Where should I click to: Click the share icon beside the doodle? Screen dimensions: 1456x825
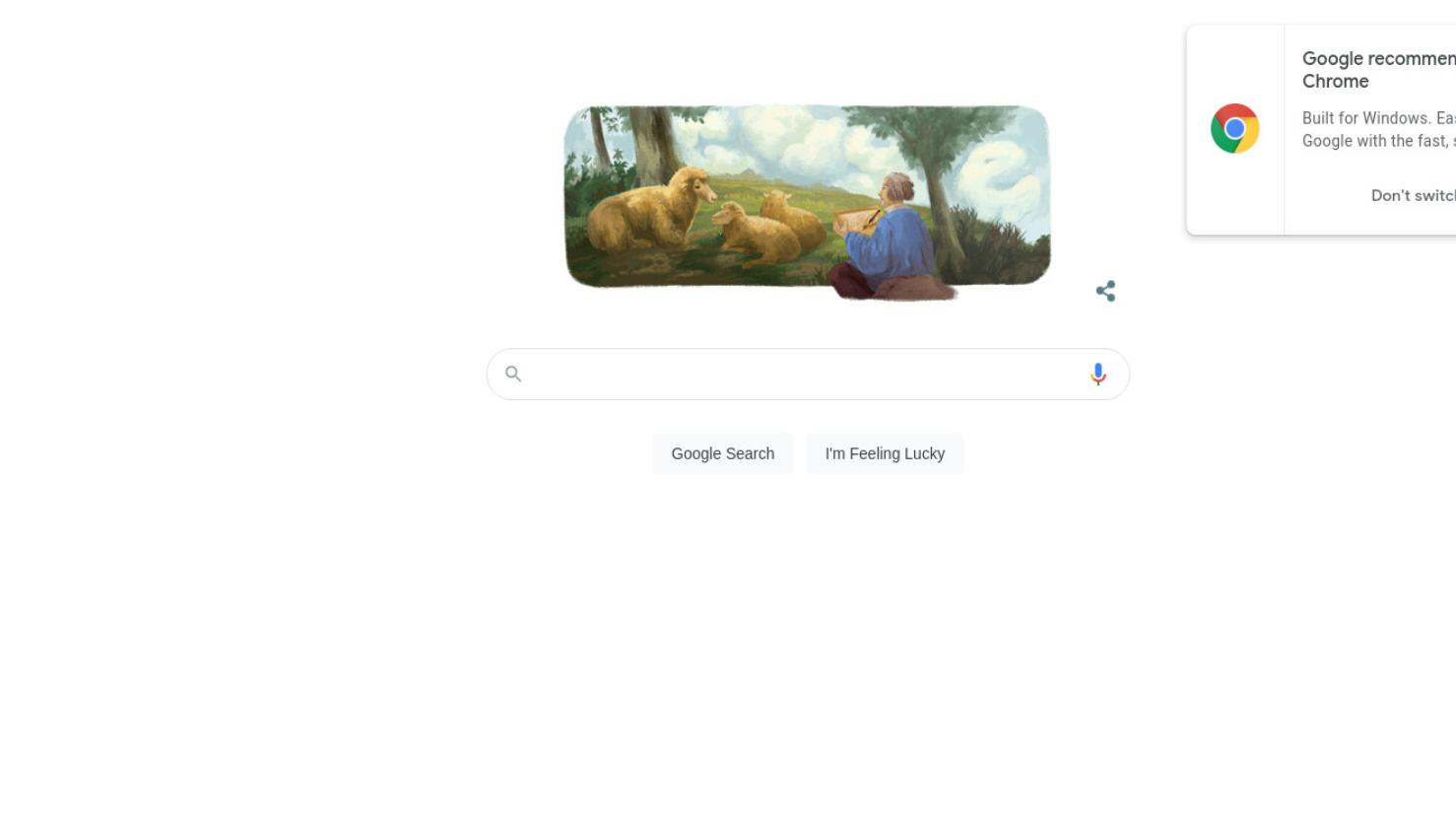click(1105, 291)
